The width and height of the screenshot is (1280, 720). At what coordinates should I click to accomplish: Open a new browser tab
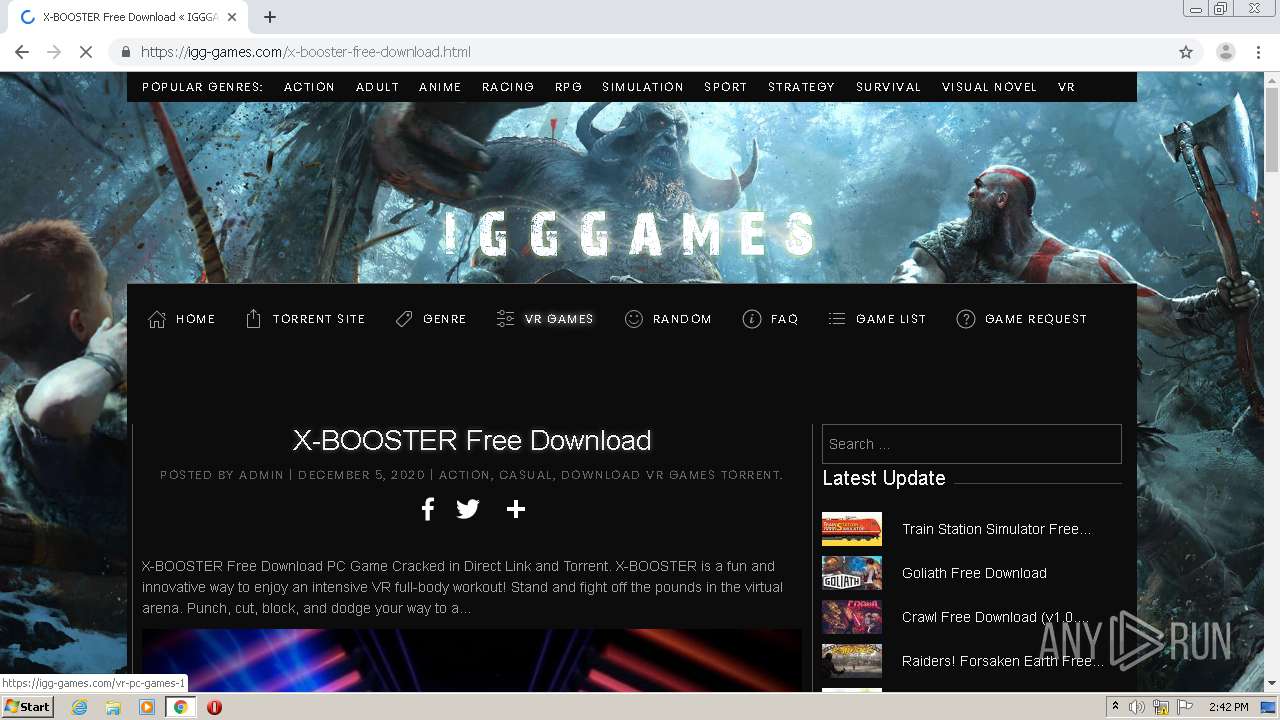pyautogui.click(x=270, y=17)
